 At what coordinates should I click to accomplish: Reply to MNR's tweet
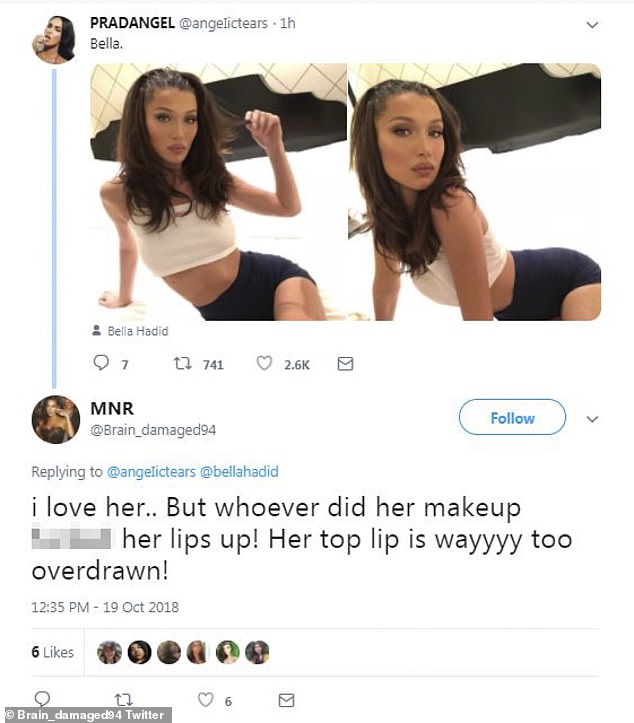(42, 700)
